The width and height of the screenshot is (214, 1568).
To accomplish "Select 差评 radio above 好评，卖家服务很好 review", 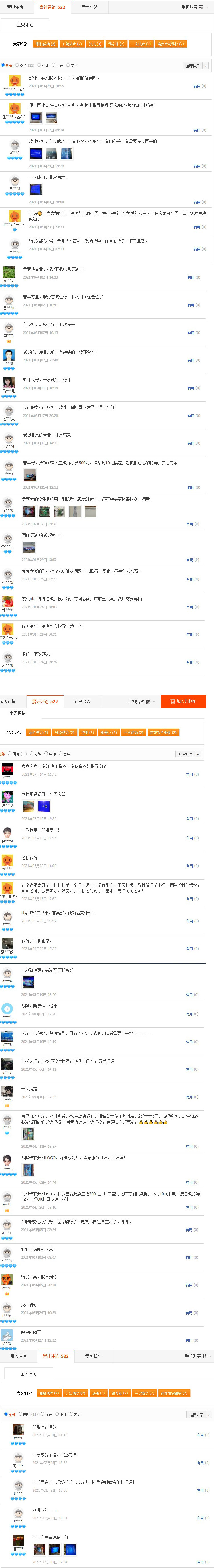I will [68, 65].
